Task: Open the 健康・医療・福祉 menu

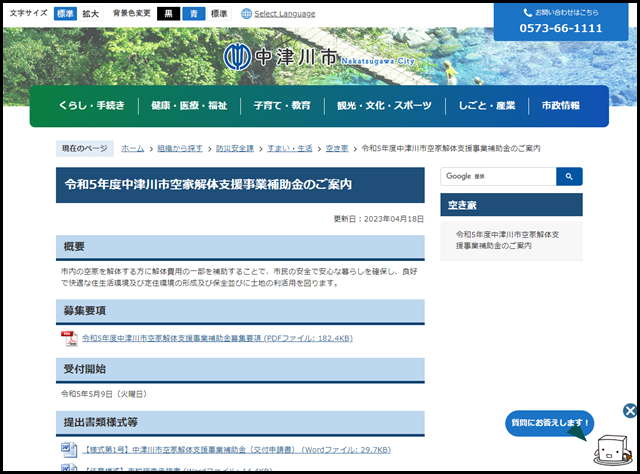Action: (189, 106)
